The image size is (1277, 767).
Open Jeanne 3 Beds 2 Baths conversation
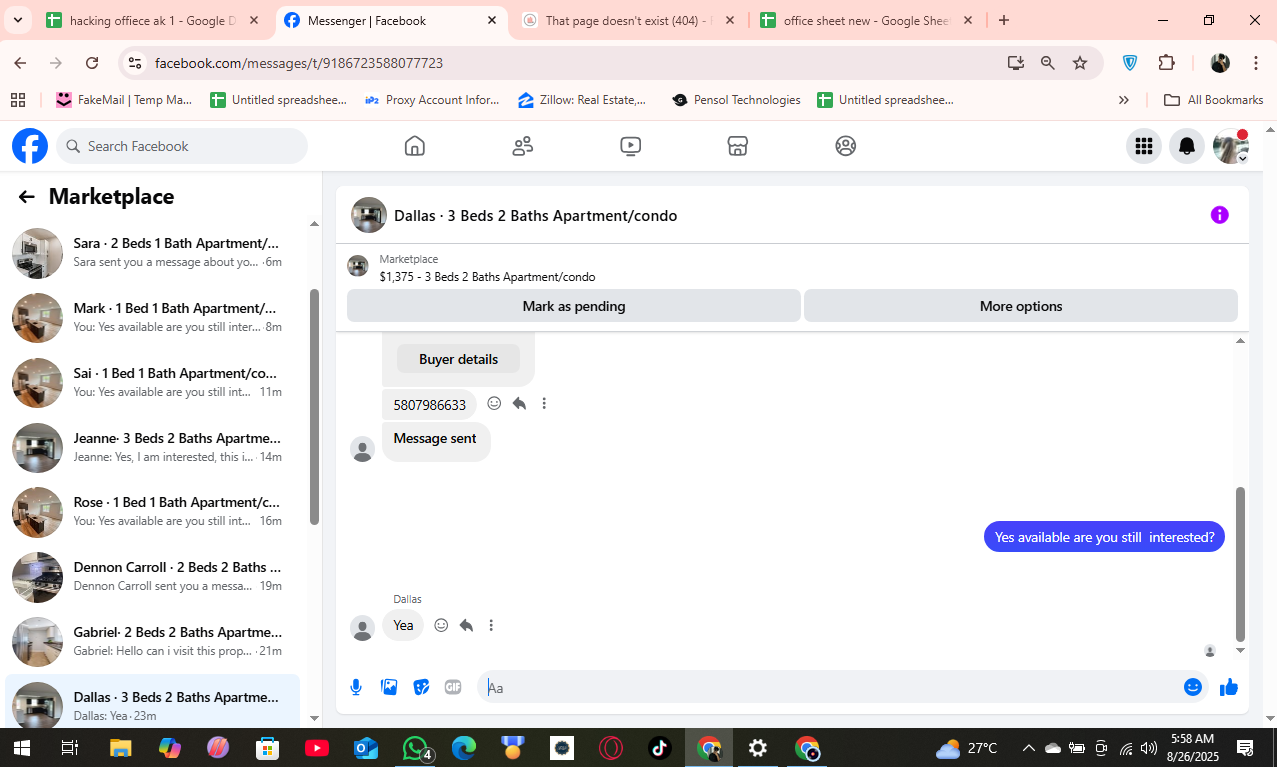153,447
